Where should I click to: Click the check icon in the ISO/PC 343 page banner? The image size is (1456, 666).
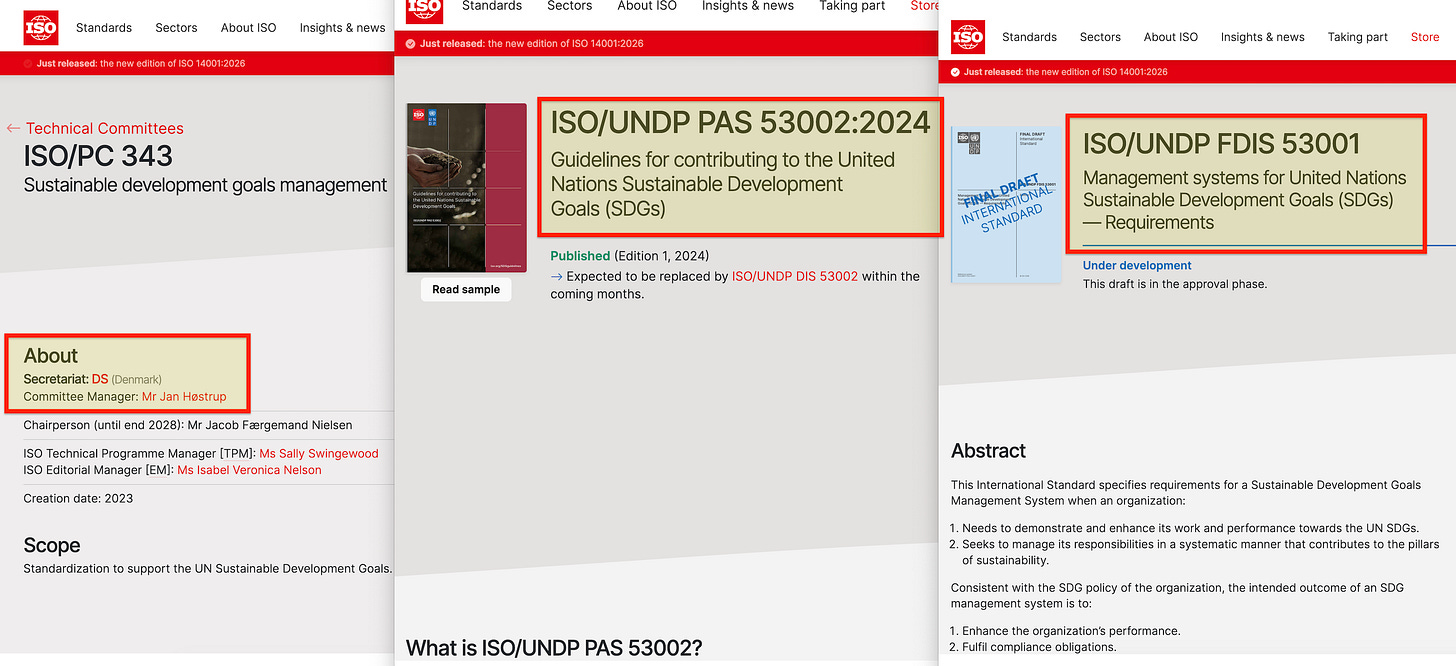click(28, 63)
